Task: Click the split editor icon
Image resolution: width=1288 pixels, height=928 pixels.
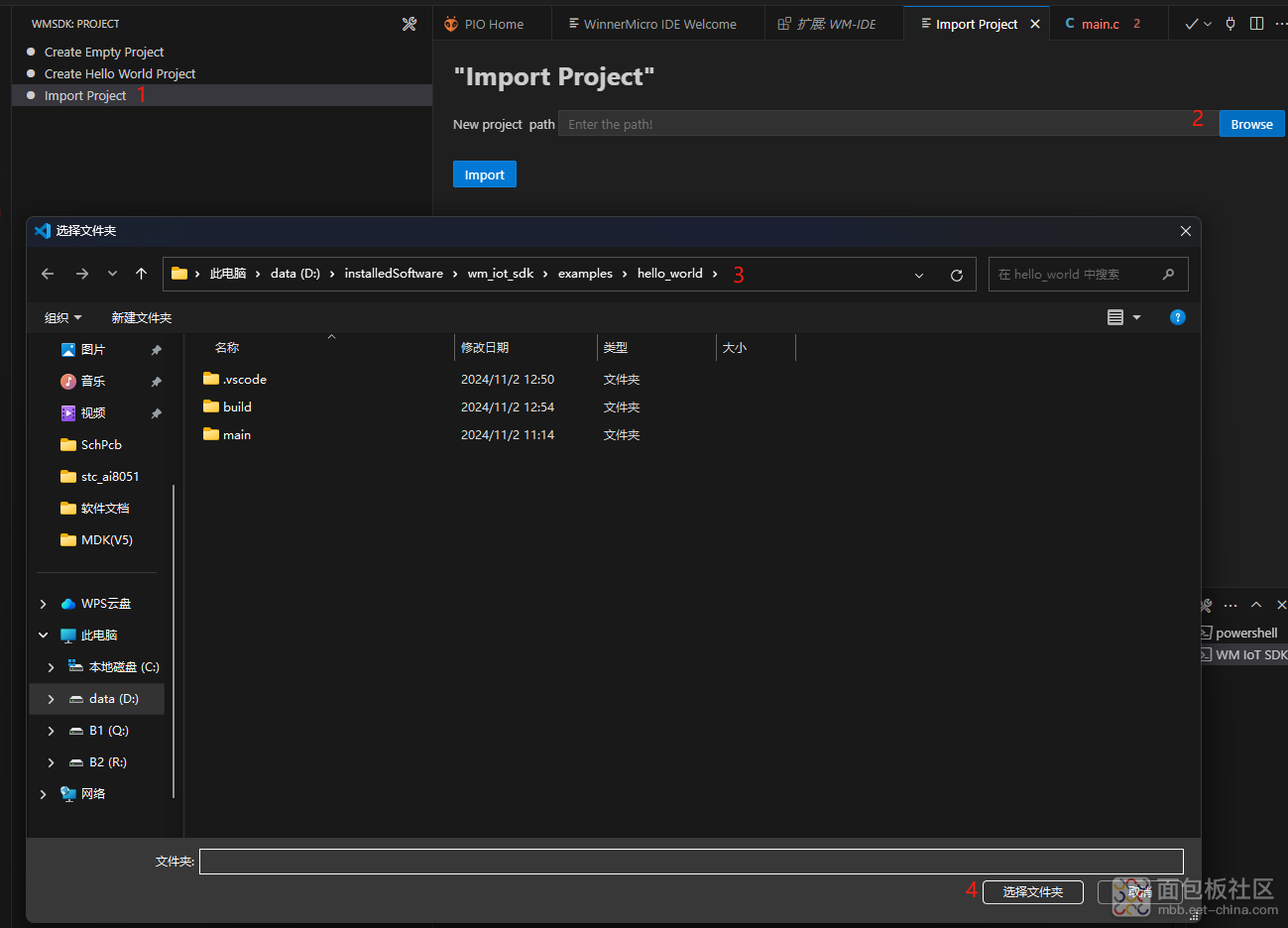Action: (1256, 24)
